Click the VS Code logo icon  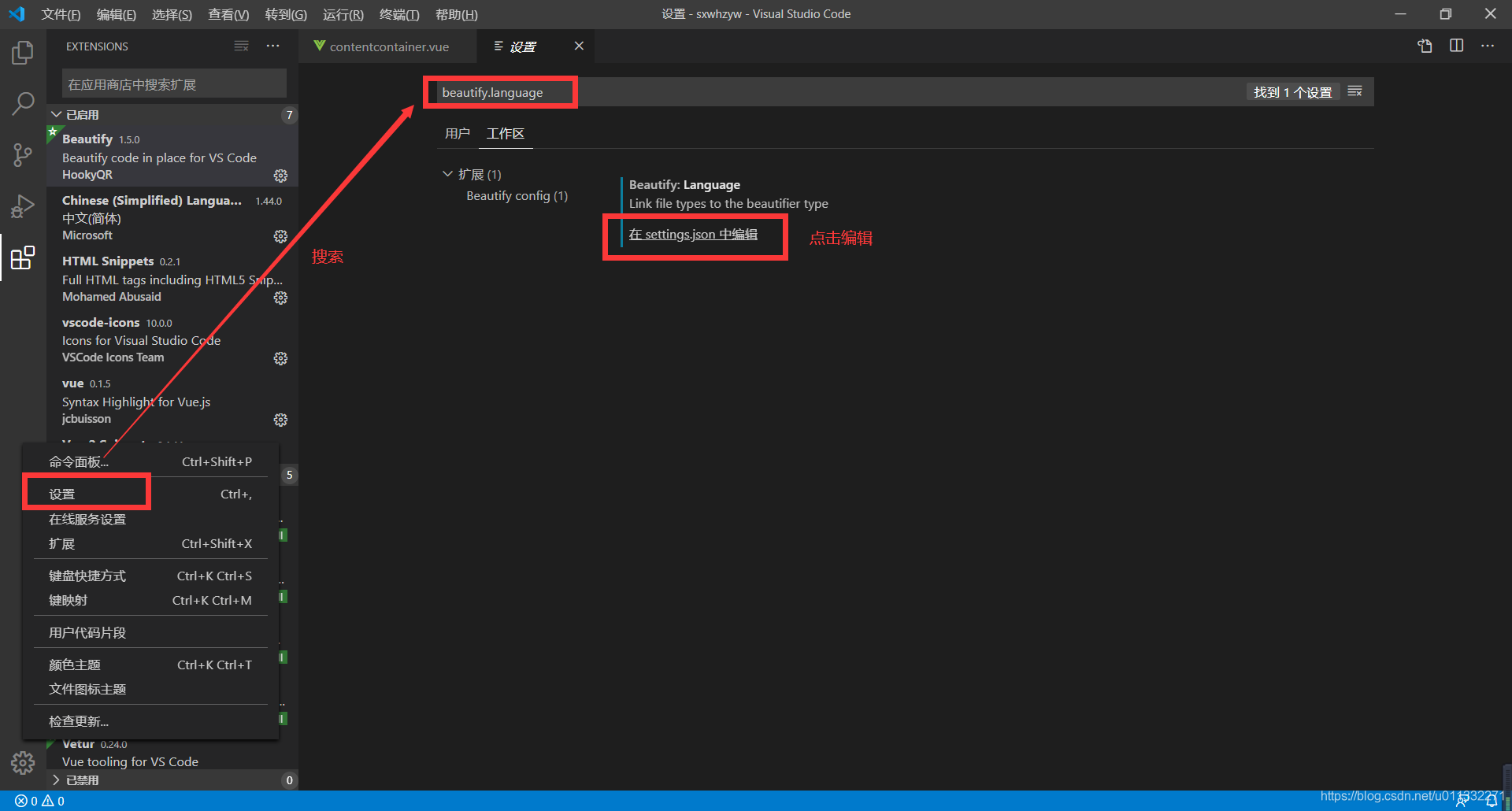click(x=17, y=14)
